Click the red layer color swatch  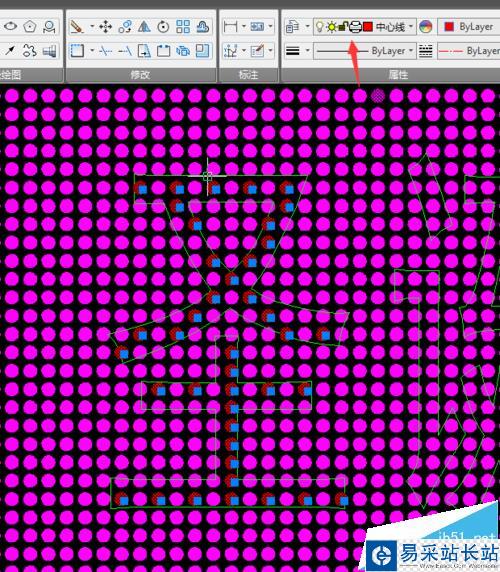tap(368, 27)
